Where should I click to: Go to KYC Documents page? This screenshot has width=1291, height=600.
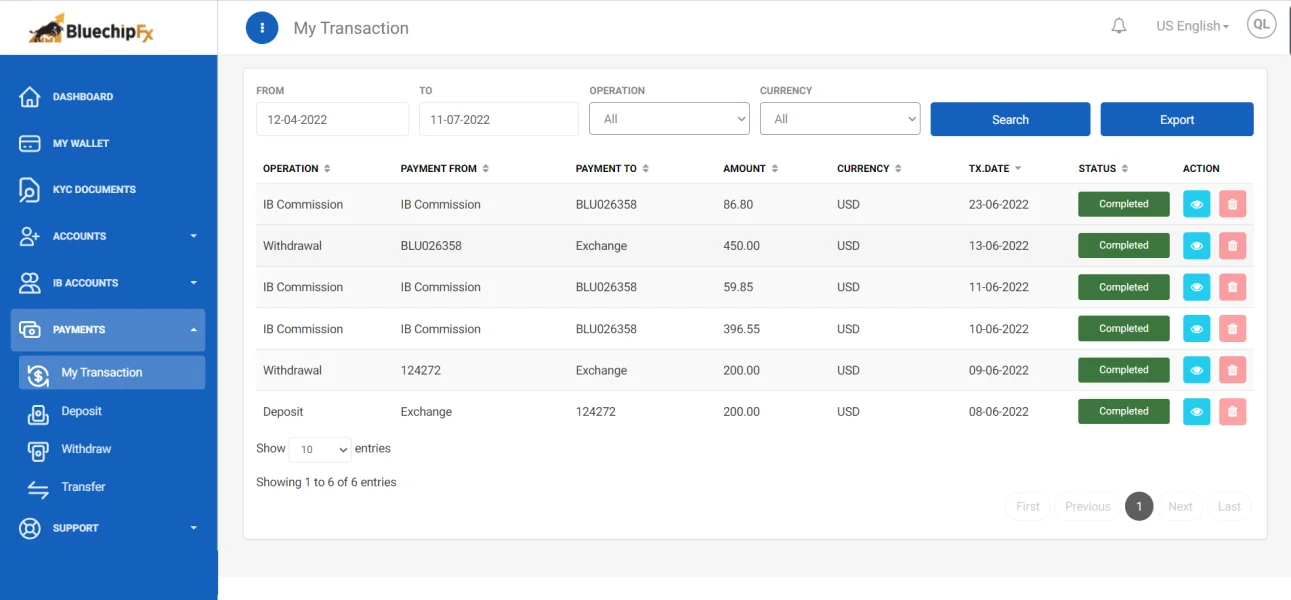94,189
